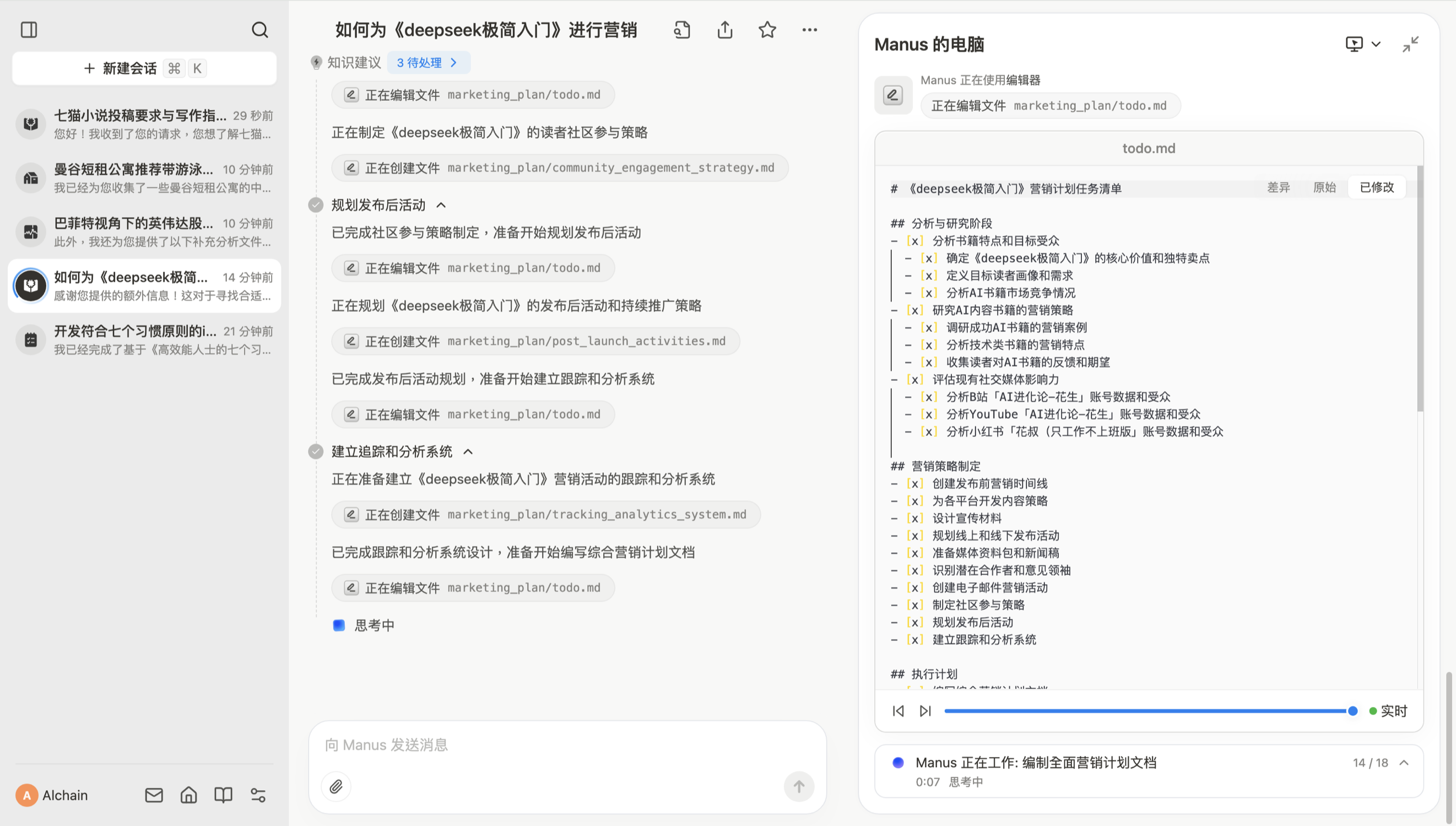
Task: Expand the 14 / 18 task progress chevron
Action: 1404,763
